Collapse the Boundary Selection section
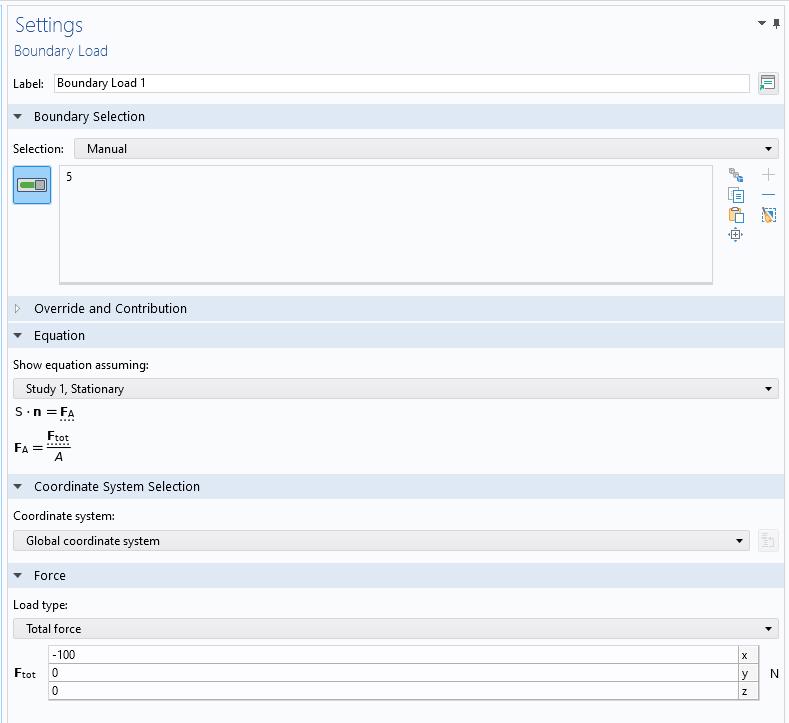The image size is (789, 723). (x=18, y=117)
